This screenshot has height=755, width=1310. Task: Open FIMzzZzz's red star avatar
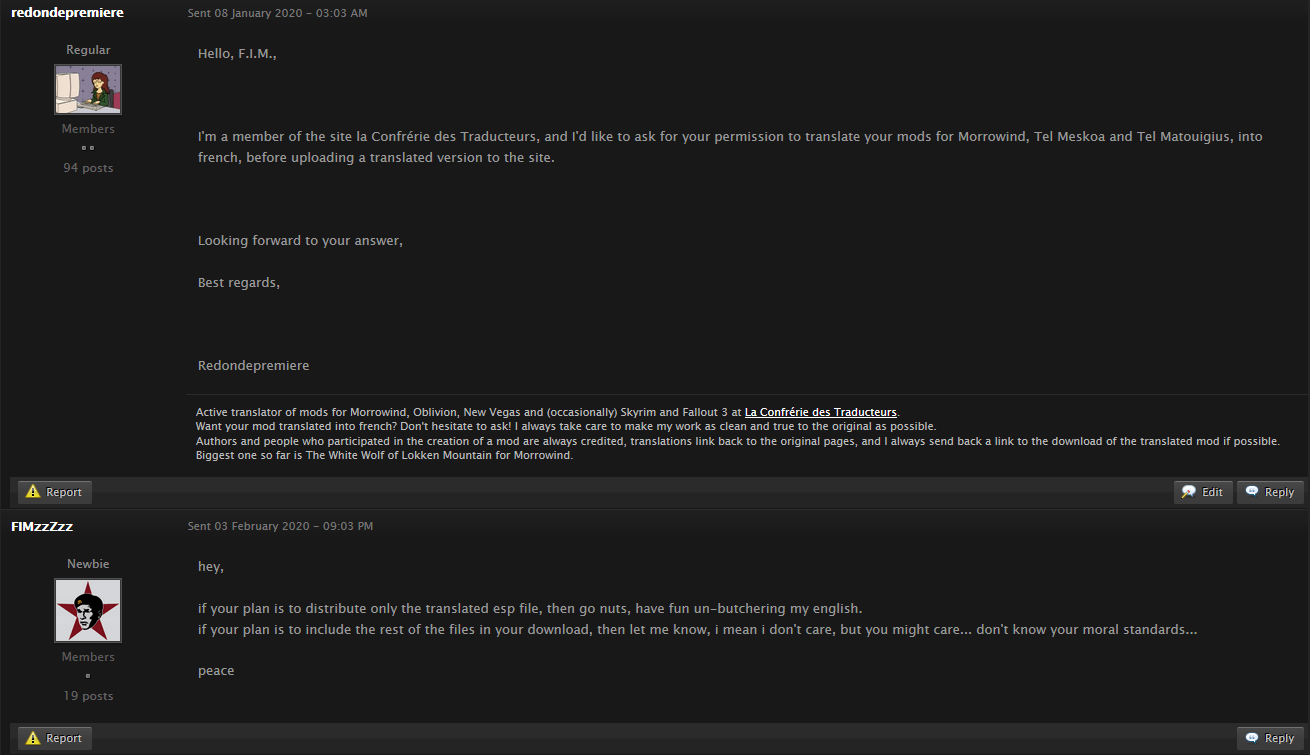coord(88,610)
